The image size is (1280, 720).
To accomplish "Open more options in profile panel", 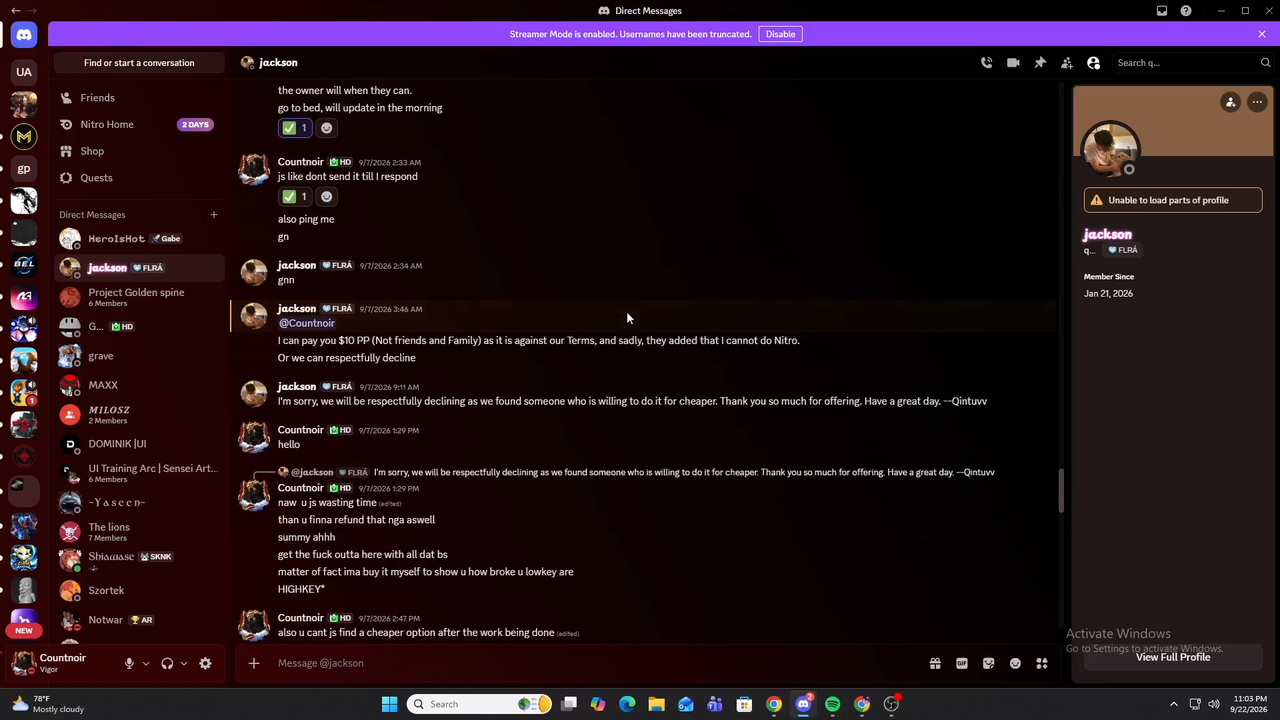I will [x=1257, y=102].
